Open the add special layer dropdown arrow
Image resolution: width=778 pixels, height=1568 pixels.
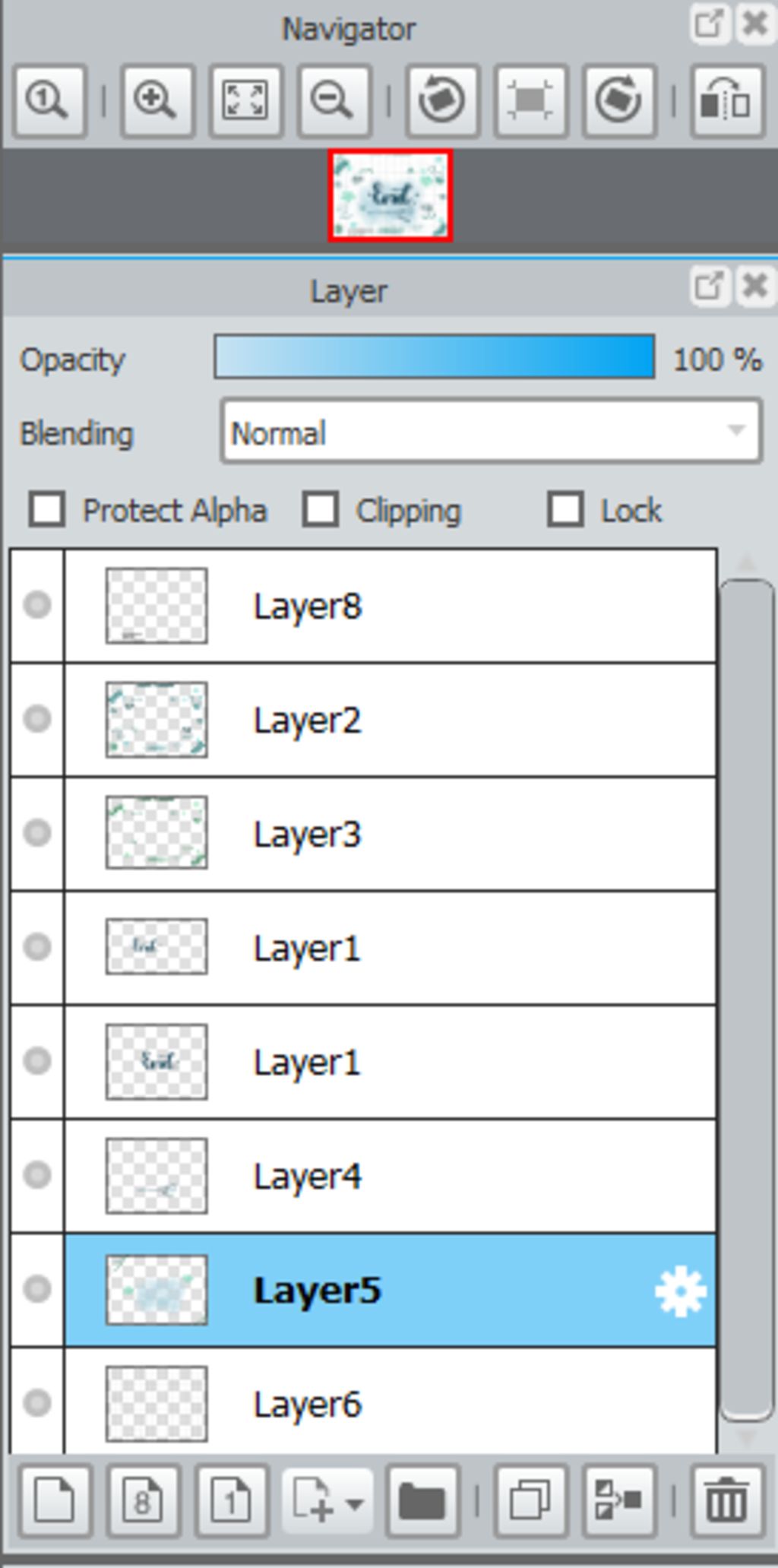point(354,1503)
